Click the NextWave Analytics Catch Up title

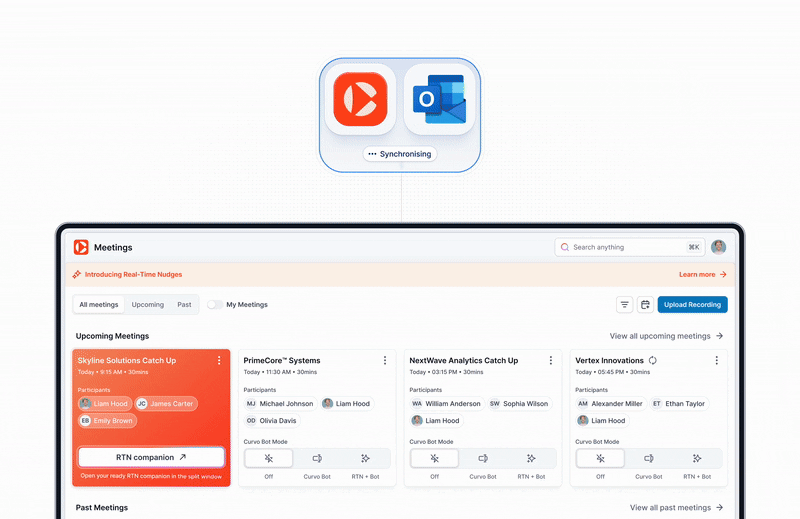coord(463,360)
